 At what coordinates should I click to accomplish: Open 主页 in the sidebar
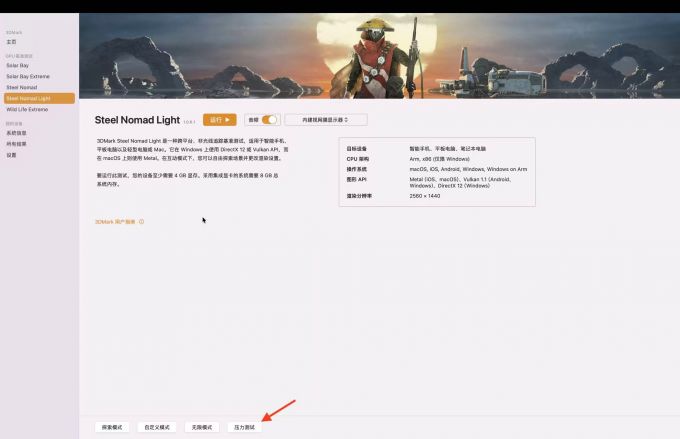click(x=11, y=42)
